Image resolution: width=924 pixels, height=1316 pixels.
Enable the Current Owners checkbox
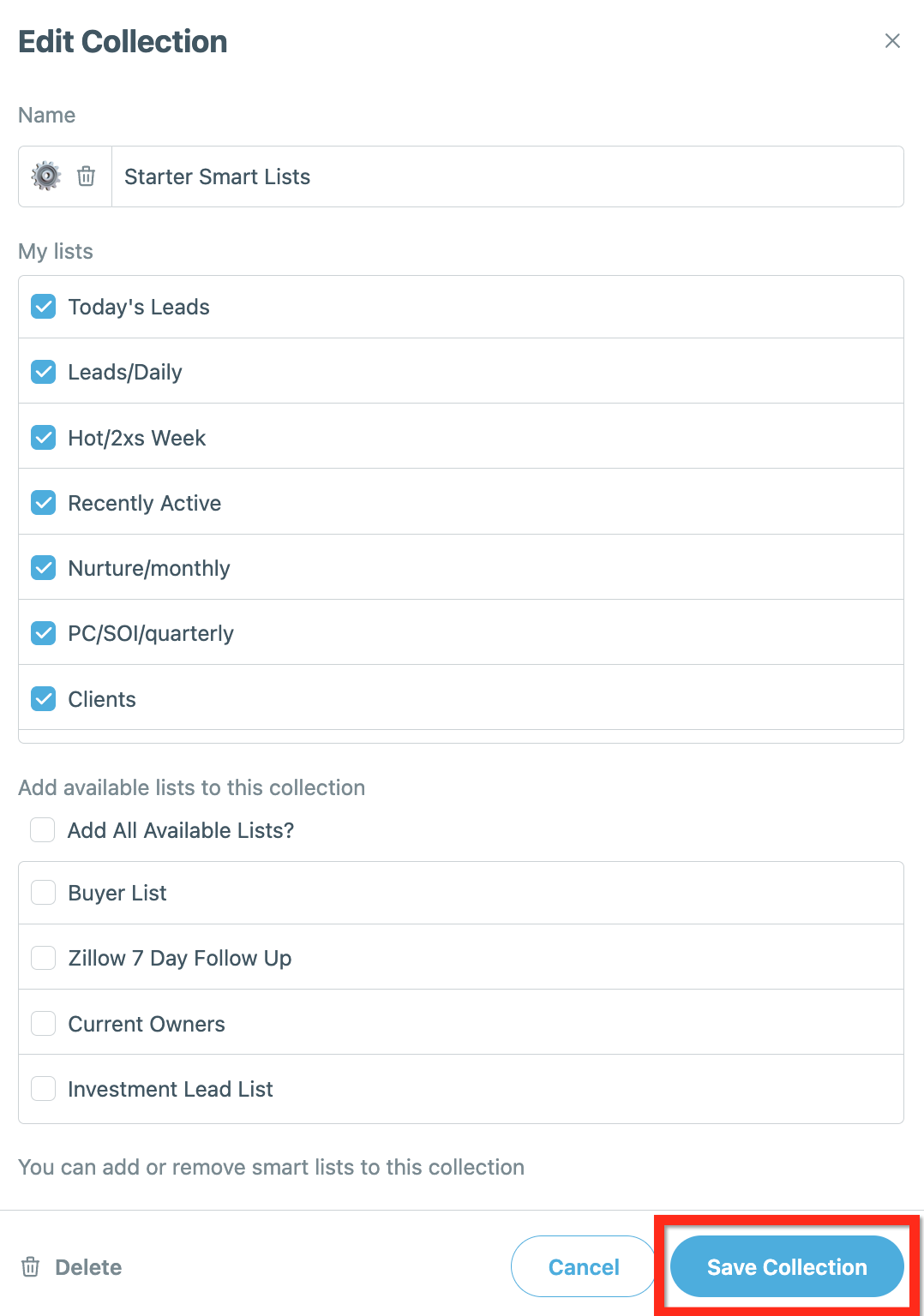point(44,1024)
